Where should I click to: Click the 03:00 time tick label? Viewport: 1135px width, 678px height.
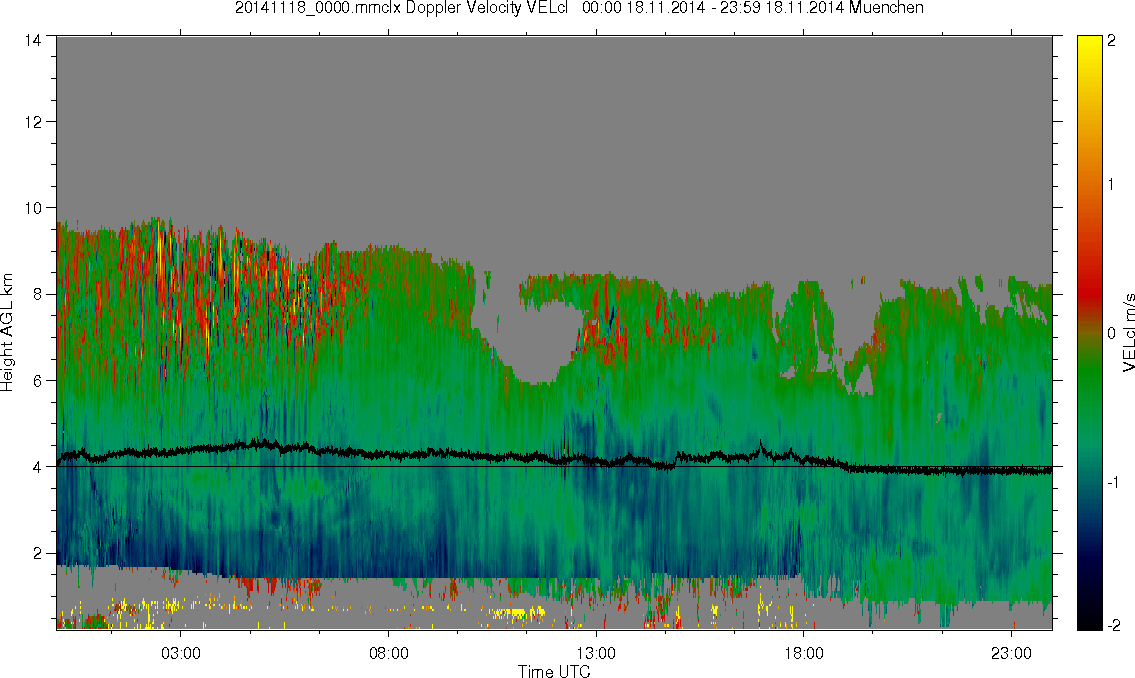tap(180, 653)
